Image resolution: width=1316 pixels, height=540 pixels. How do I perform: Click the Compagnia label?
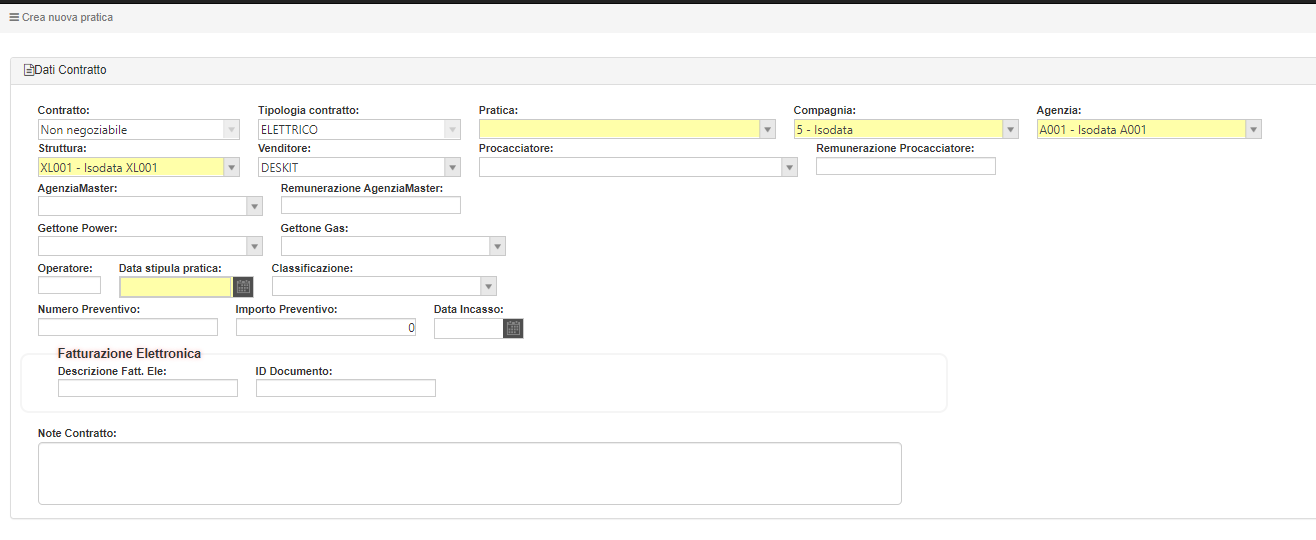(825, 109)
